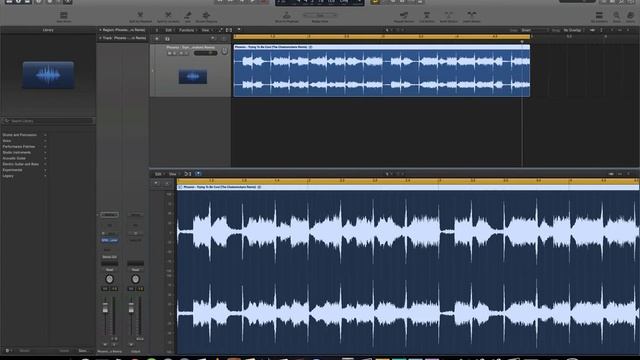Click the rightmost section-editing toolbar icon
Screen dimensions: 640x360
coord(471,16)
